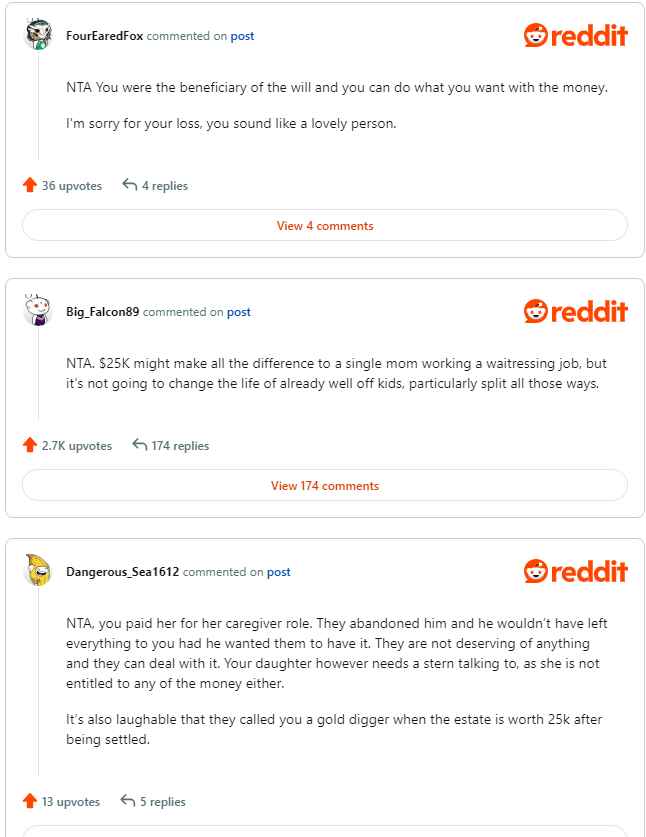Expand the View 174 comments button
The image size is (646, 837).
(x=325, y=486)
